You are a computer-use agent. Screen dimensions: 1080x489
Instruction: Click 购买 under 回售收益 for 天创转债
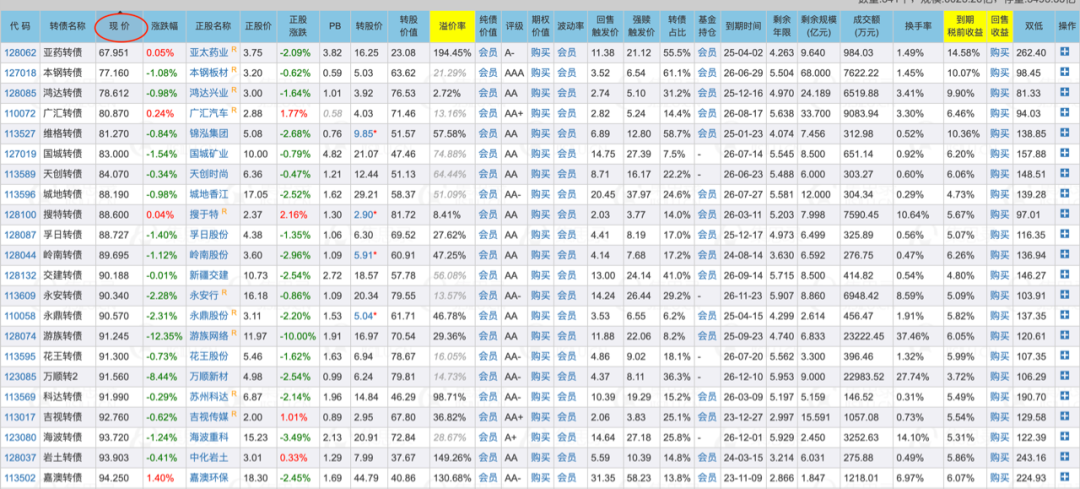(x=999, y=174)
